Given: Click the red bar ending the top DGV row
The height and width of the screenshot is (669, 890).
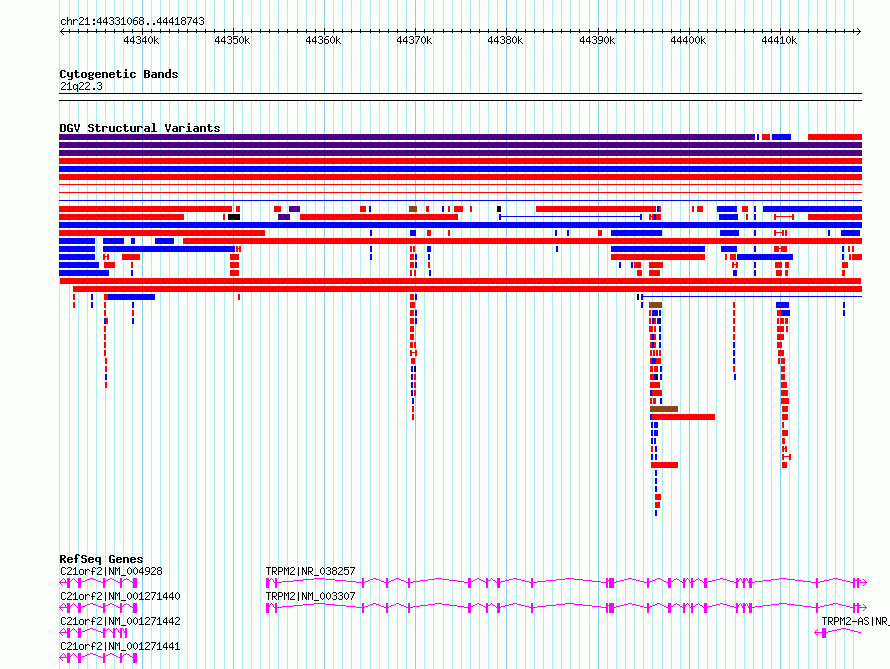Looking at the screenshot, I should [835, 137].
